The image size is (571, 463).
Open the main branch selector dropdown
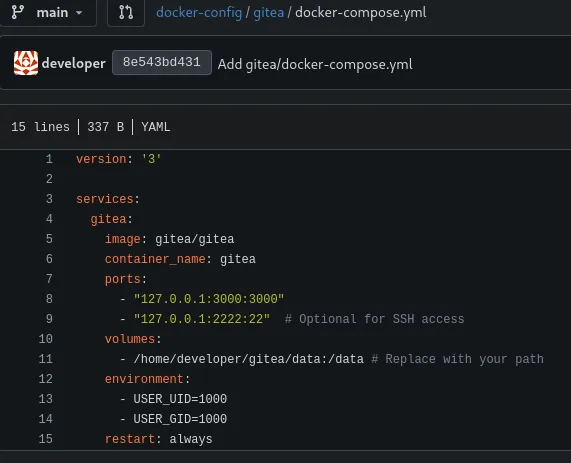(48, 13)
